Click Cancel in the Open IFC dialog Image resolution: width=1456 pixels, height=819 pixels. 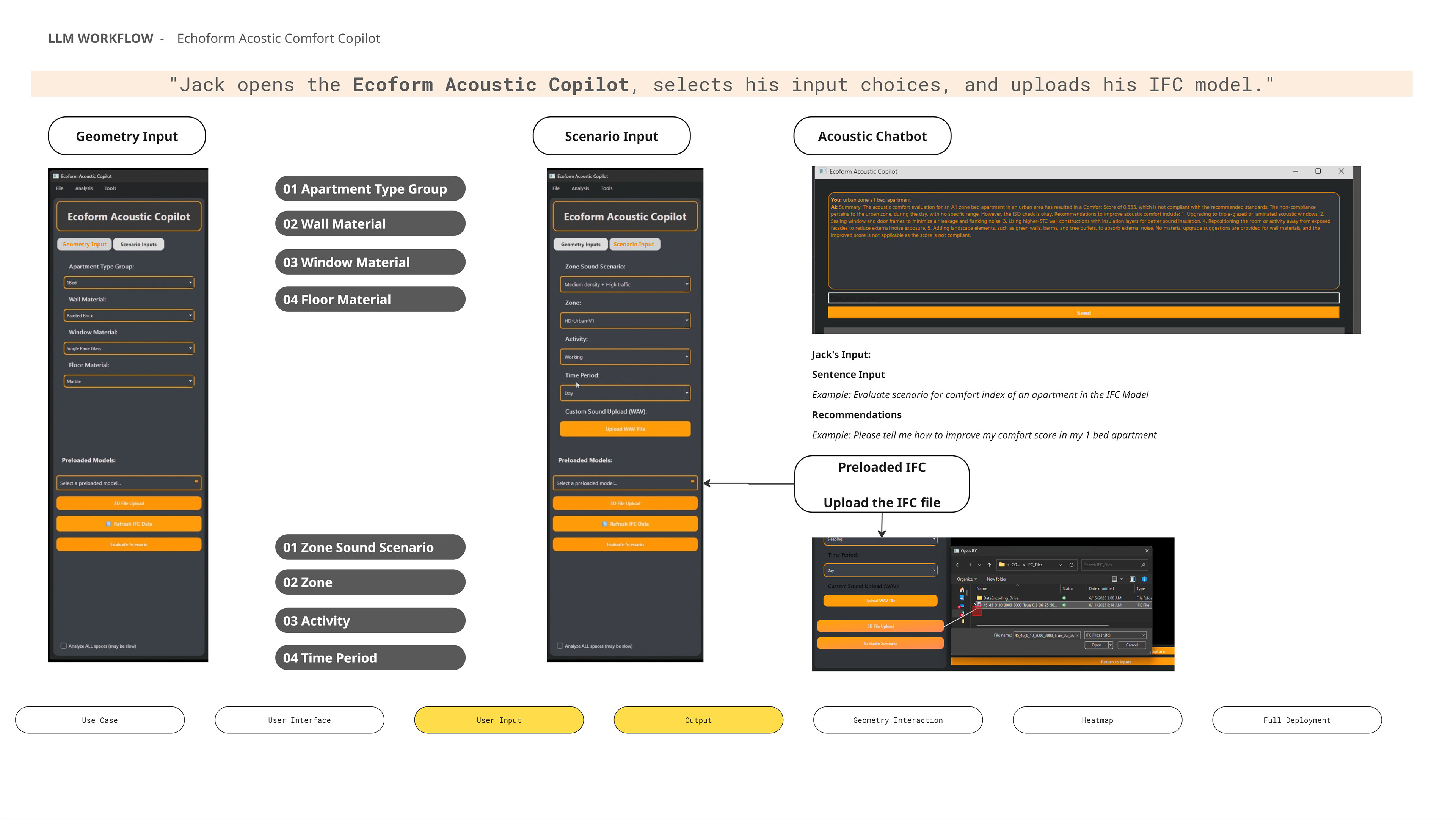[1132, 645]
